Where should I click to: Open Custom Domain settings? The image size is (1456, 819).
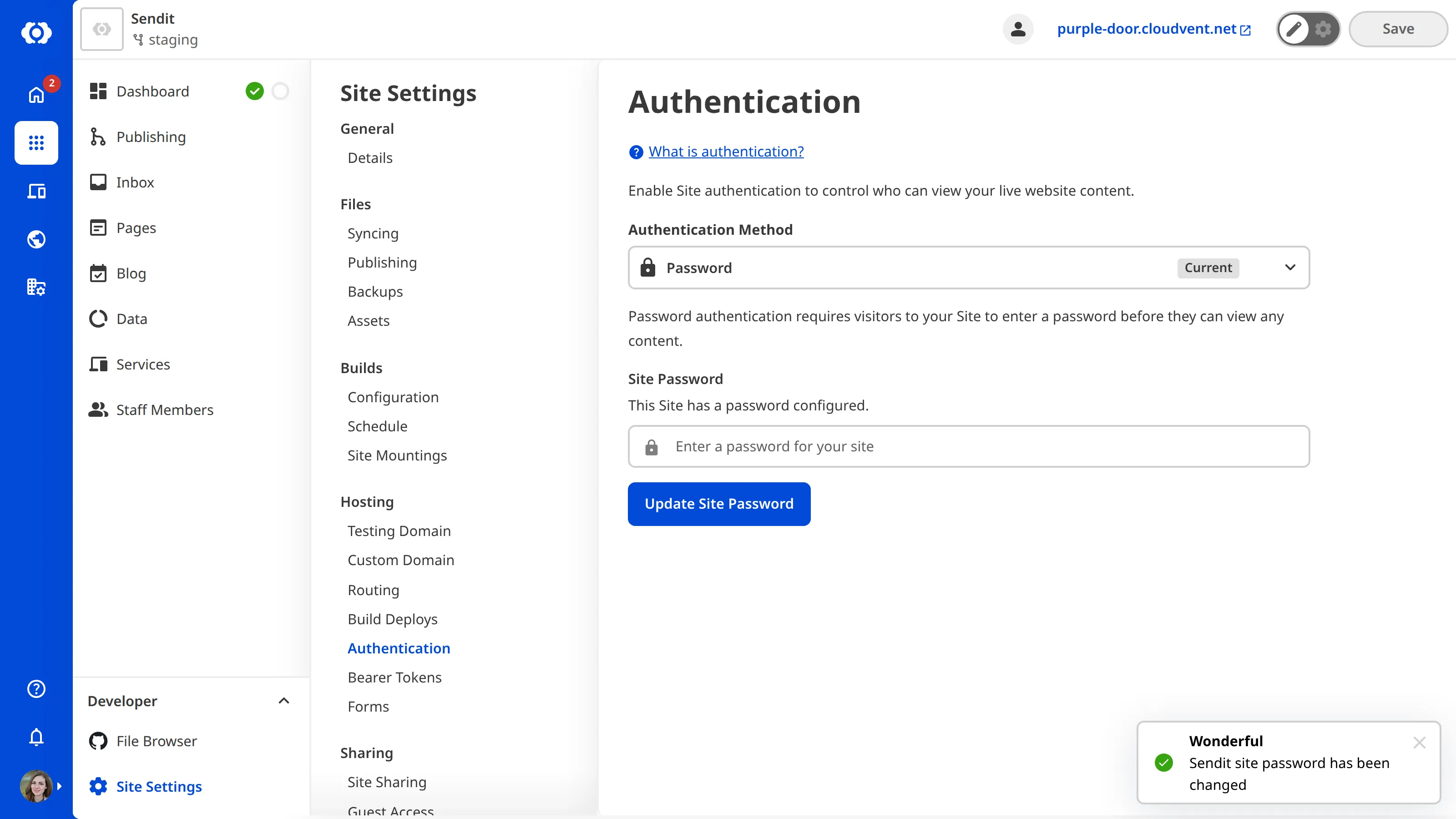(x=401, y=560)
